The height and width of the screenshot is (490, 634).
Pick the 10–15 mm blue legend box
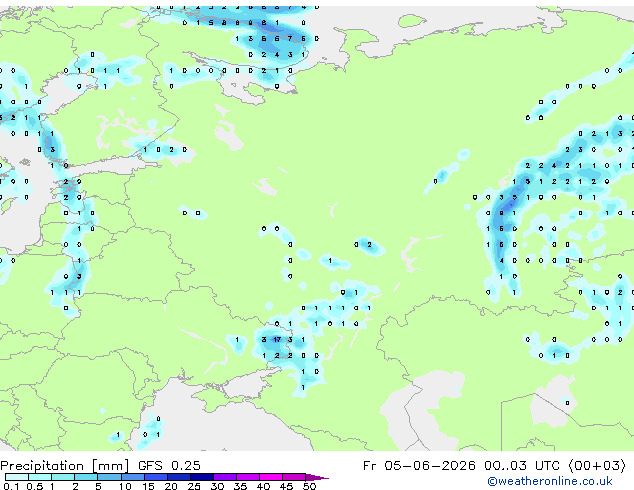click(133, 477)
